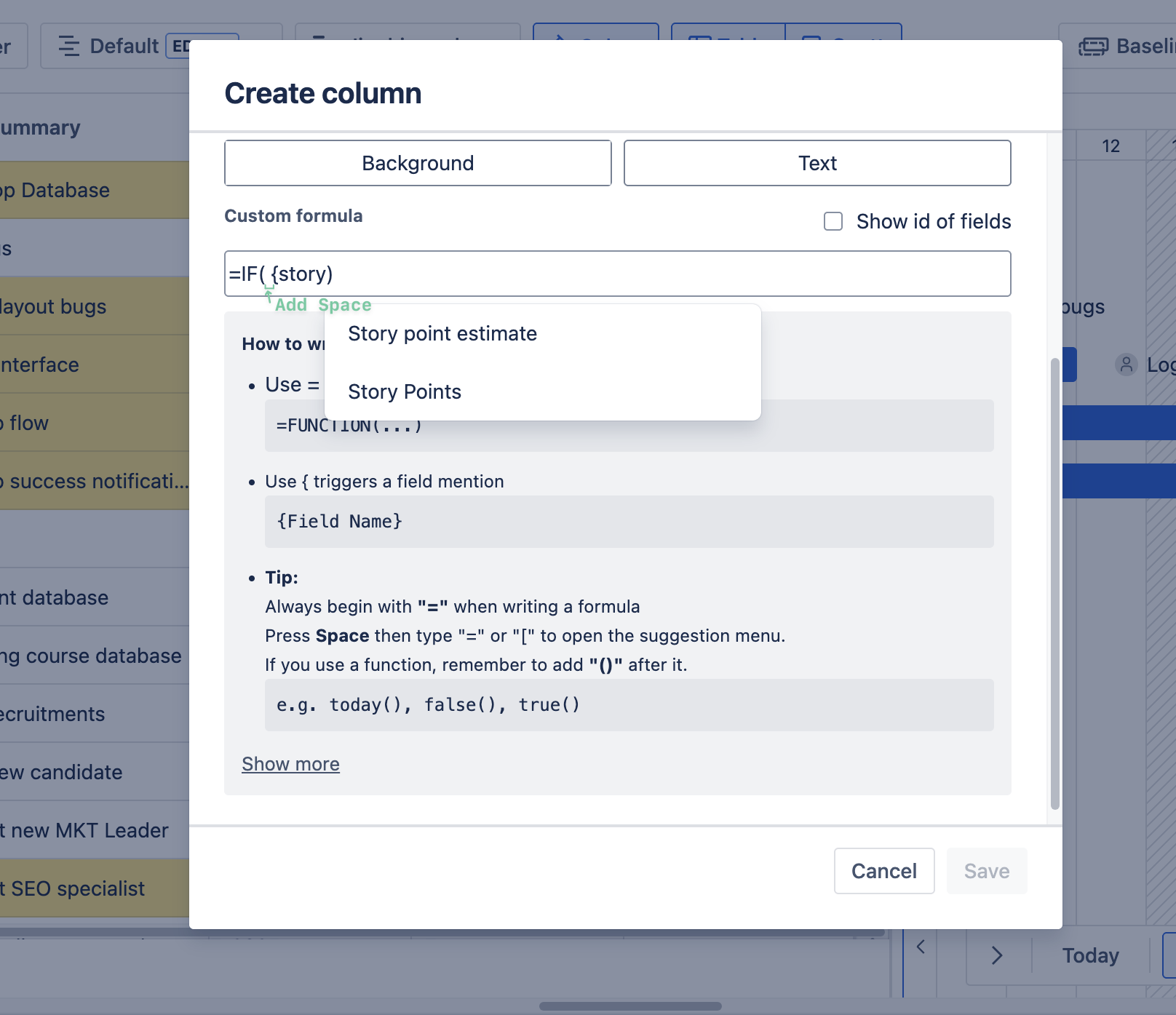
Task: Open the Background color picker
Action: [x=418, y=163]
